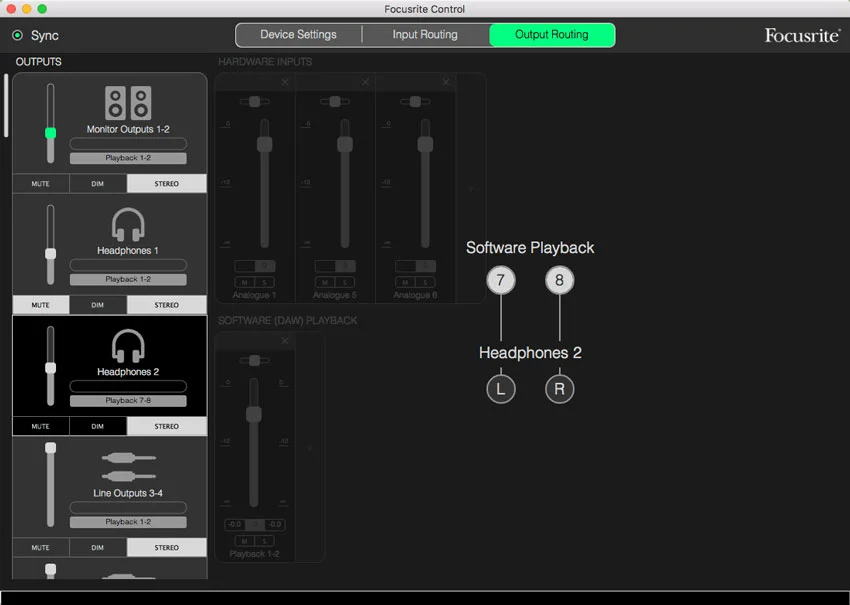Viewport: 850px width, 605px height.
Task: Click the Playback 1-2 mixer channel fader knob
Action: click(x=254, y=414)
